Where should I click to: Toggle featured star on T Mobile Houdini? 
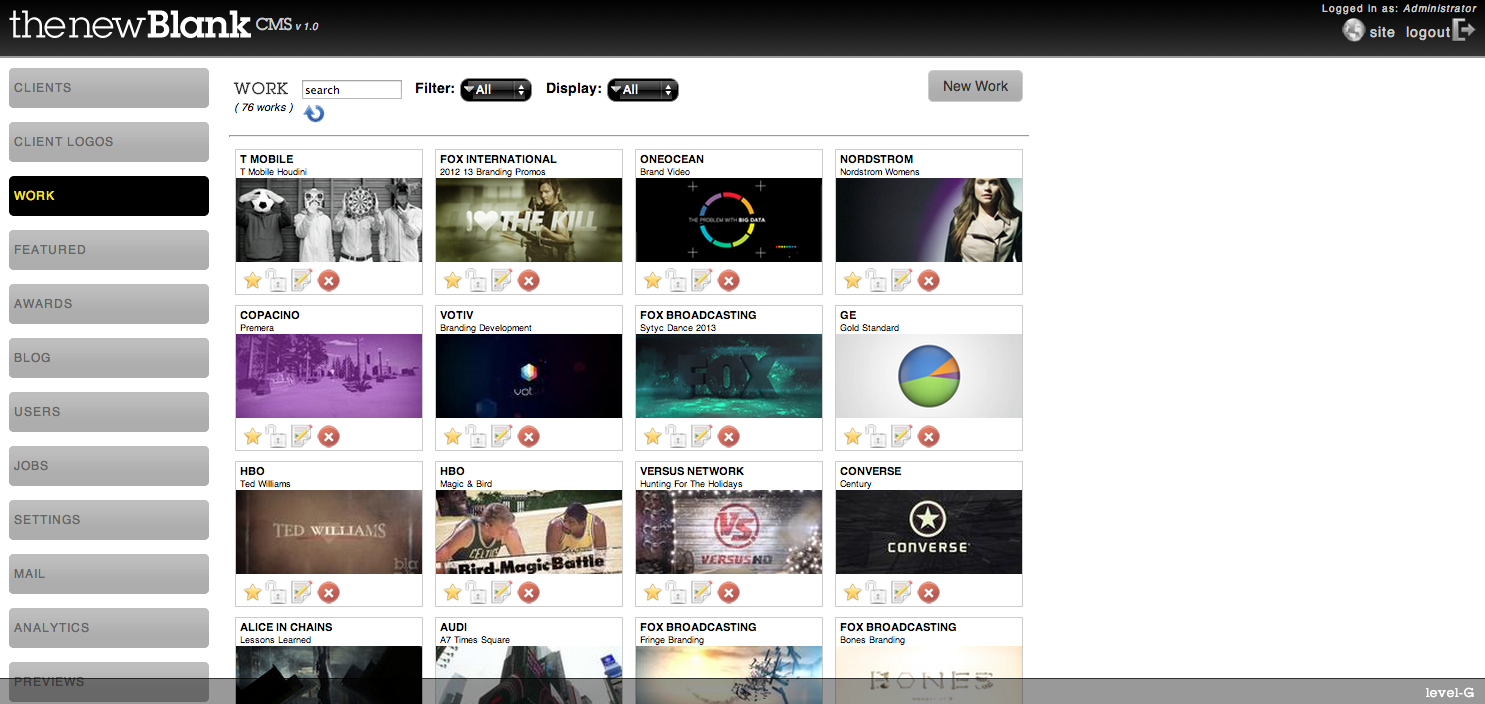(x=253, y=280)
